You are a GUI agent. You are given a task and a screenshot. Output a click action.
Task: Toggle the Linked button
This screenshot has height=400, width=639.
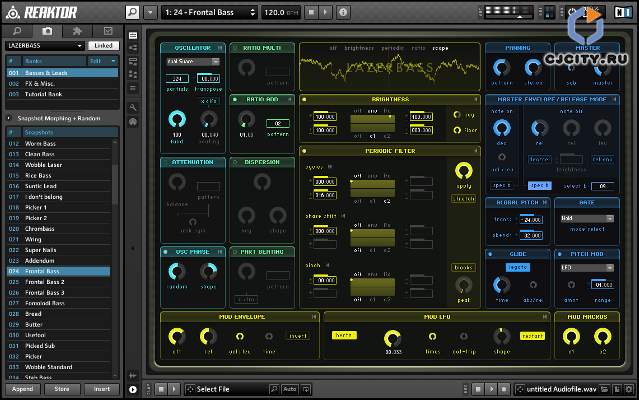[x=104, y=46]
